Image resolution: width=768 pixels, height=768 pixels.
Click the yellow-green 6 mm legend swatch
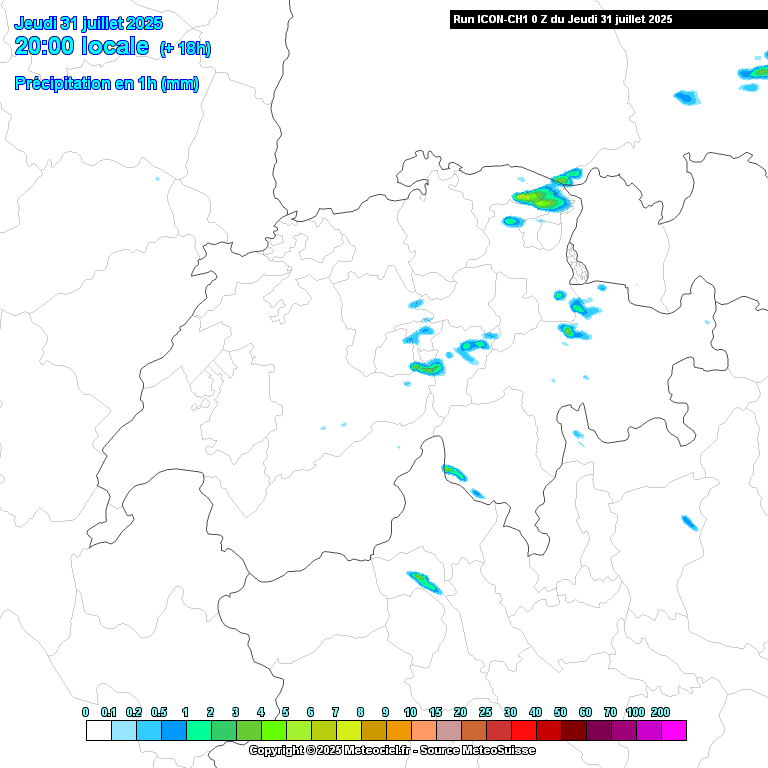(x=324, y=730)
